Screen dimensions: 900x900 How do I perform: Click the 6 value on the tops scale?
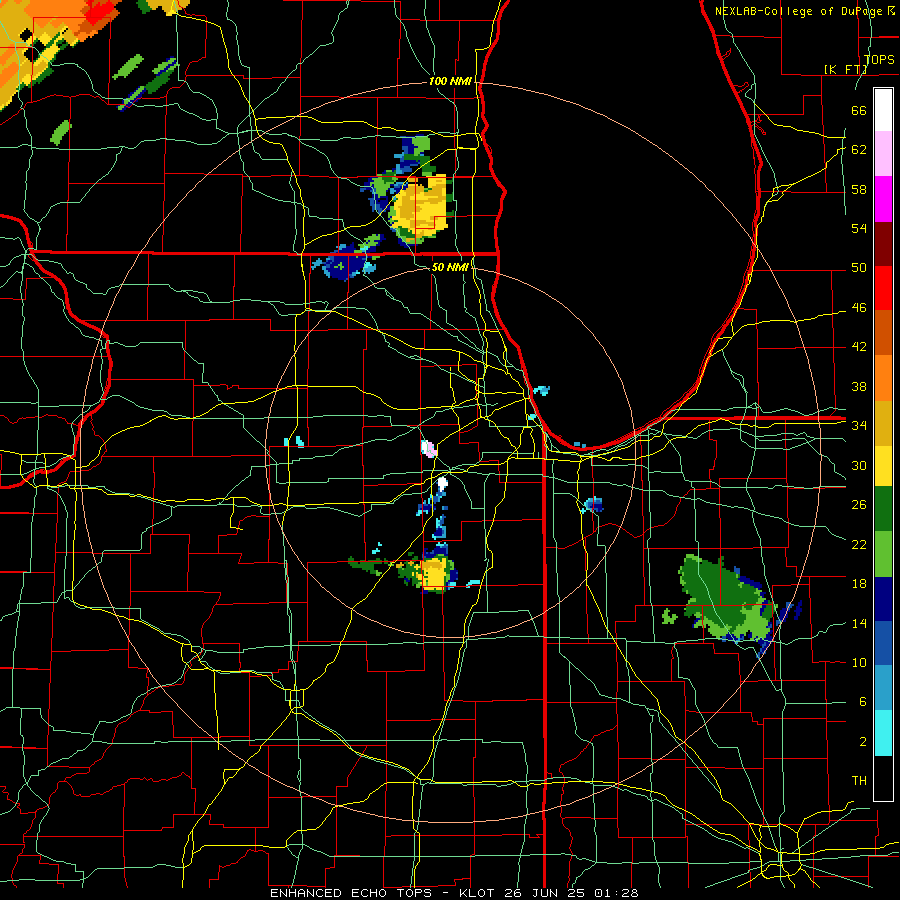(862, 702)
